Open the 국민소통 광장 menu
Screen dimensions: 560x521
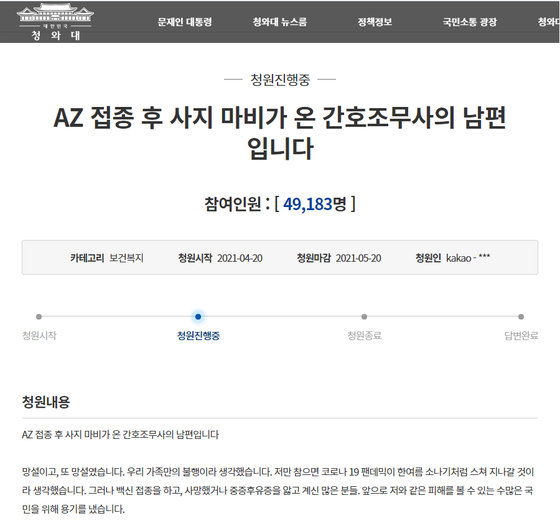click(x=470, y=22)
